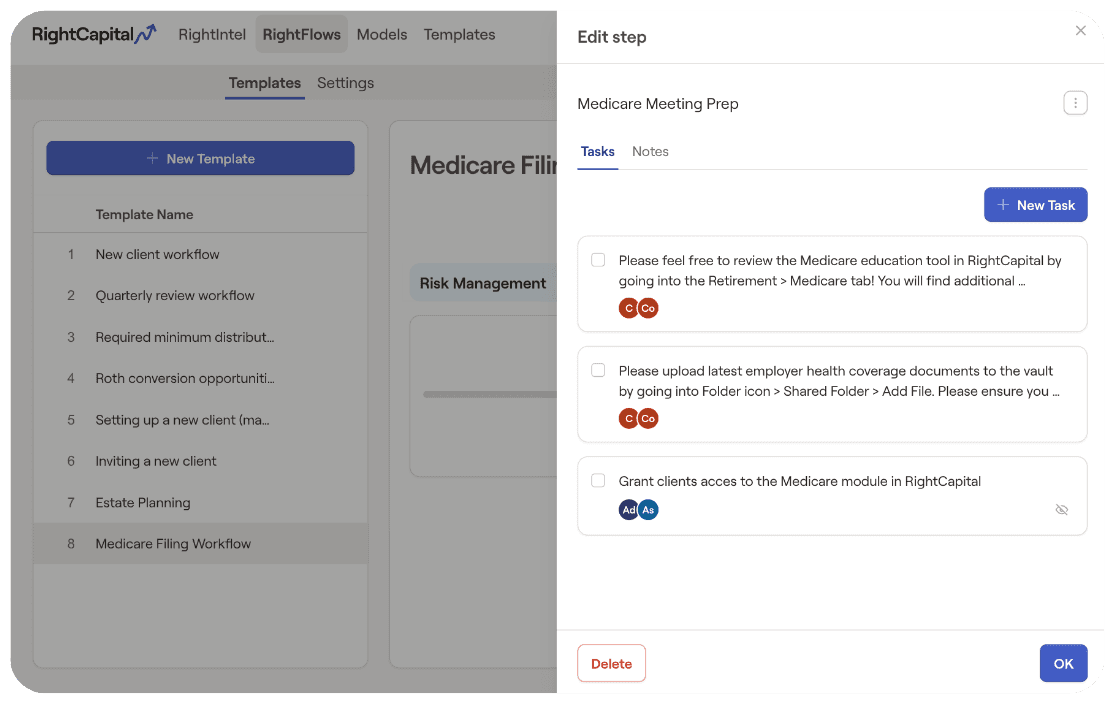Select the Inviting a new client template
Screen dimensions: 1116x704
pos(200,461)
